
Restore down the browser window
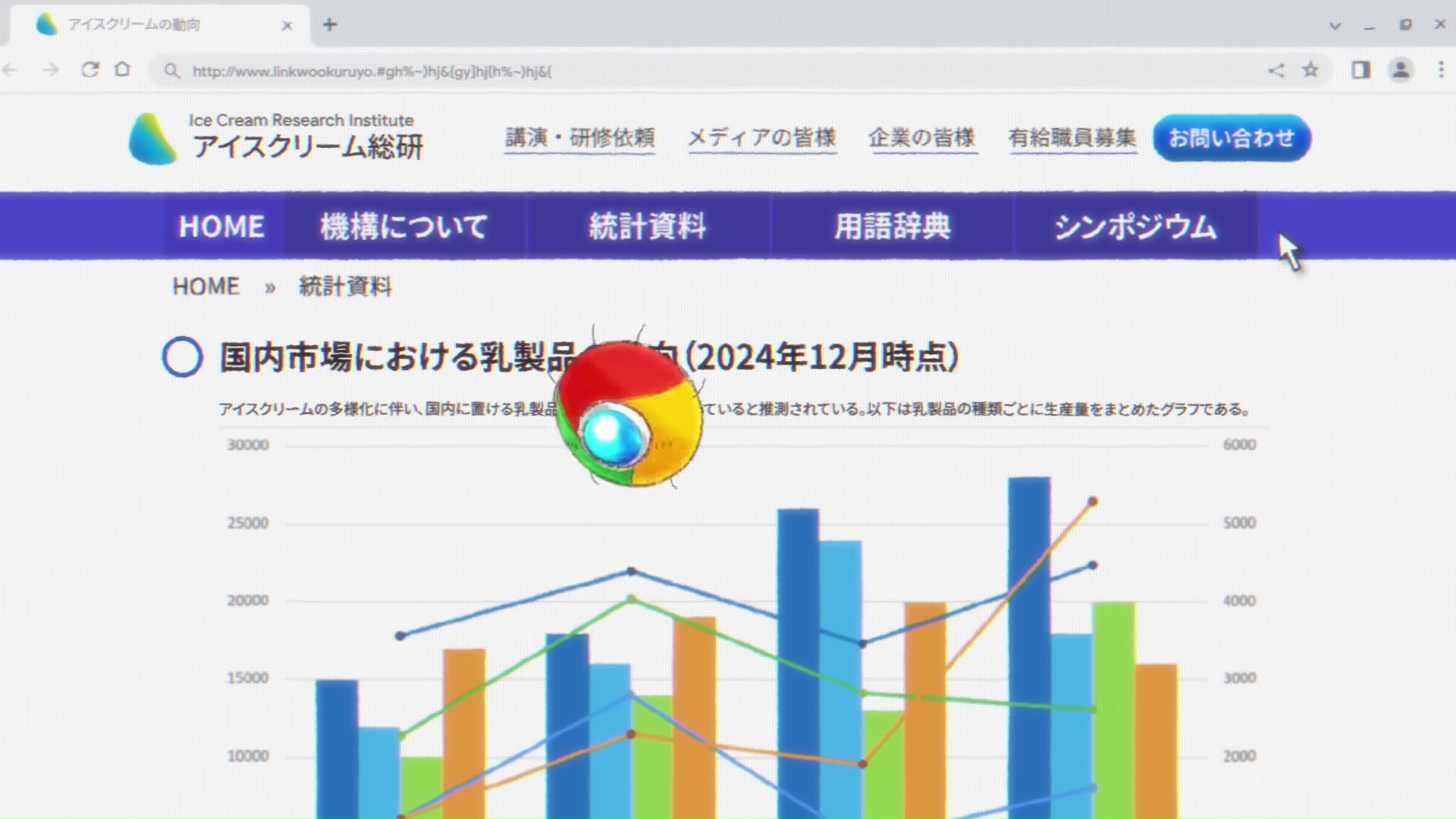click(1405, 25)
